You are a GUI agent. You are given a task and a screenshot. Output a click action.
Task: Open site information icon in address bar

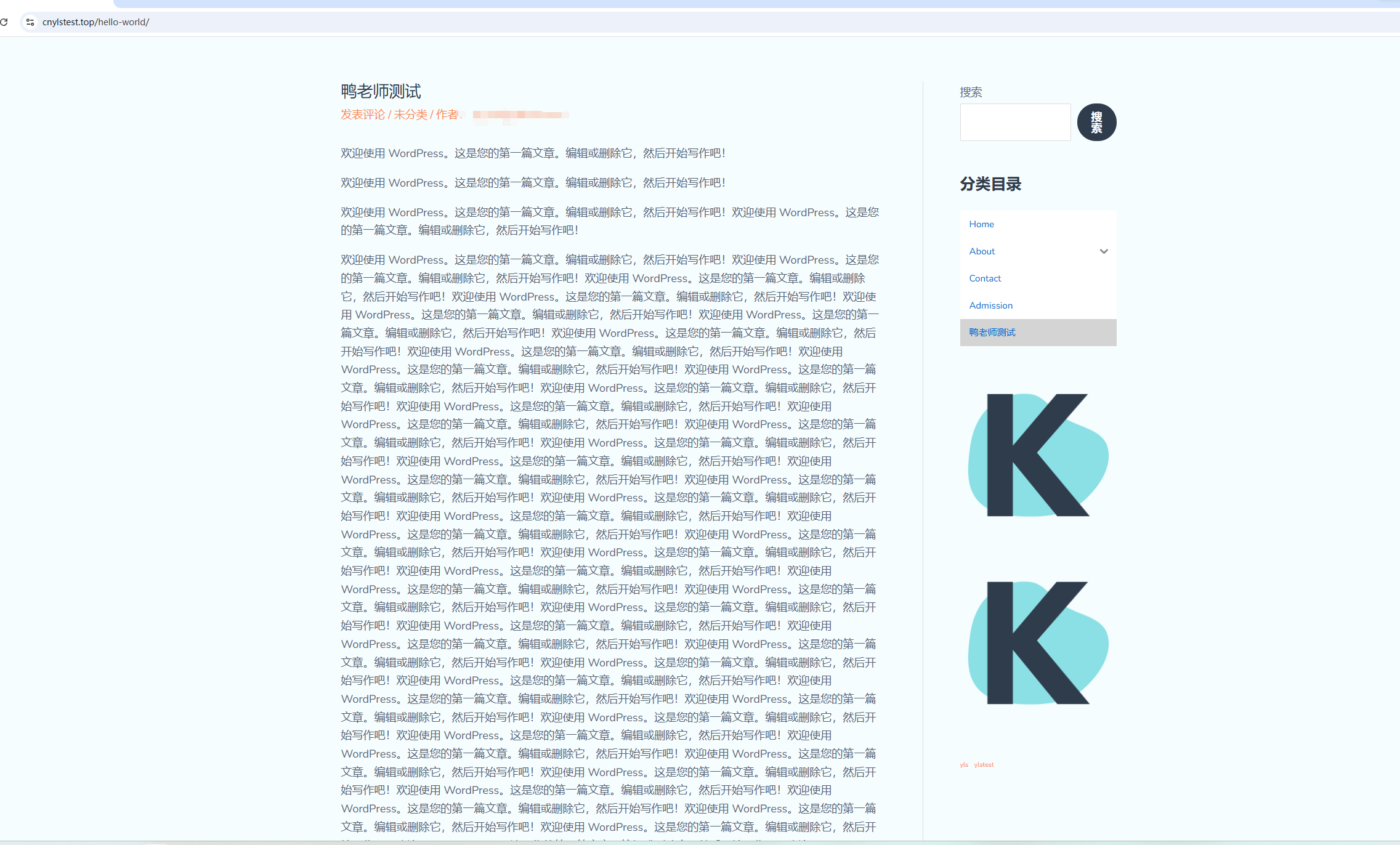pos(30,22)
